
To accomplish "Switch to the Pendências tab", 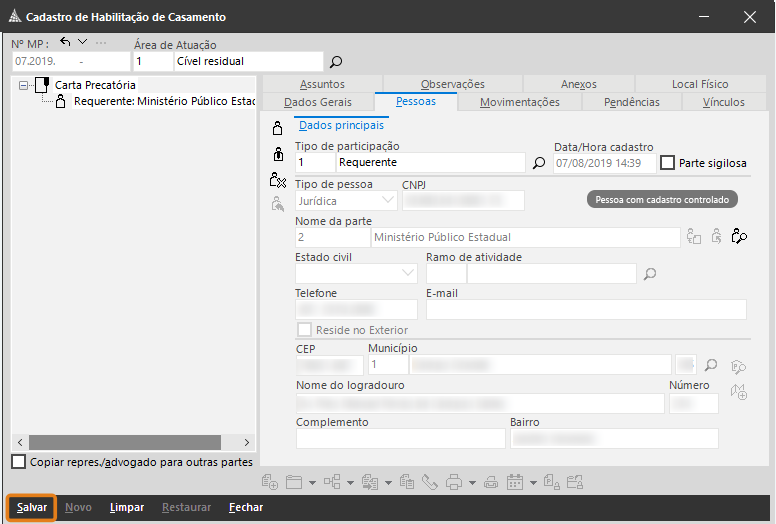I will pyautogui.click(x=631, y=102).
